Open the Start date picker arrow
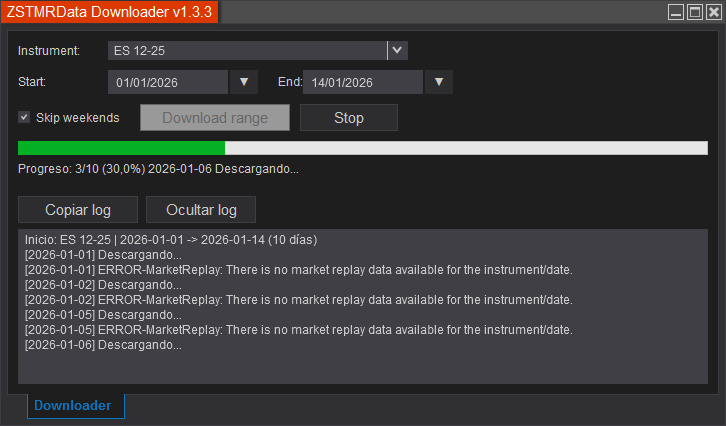The width and height of the screenshot is (726, 426). (244, 82)
